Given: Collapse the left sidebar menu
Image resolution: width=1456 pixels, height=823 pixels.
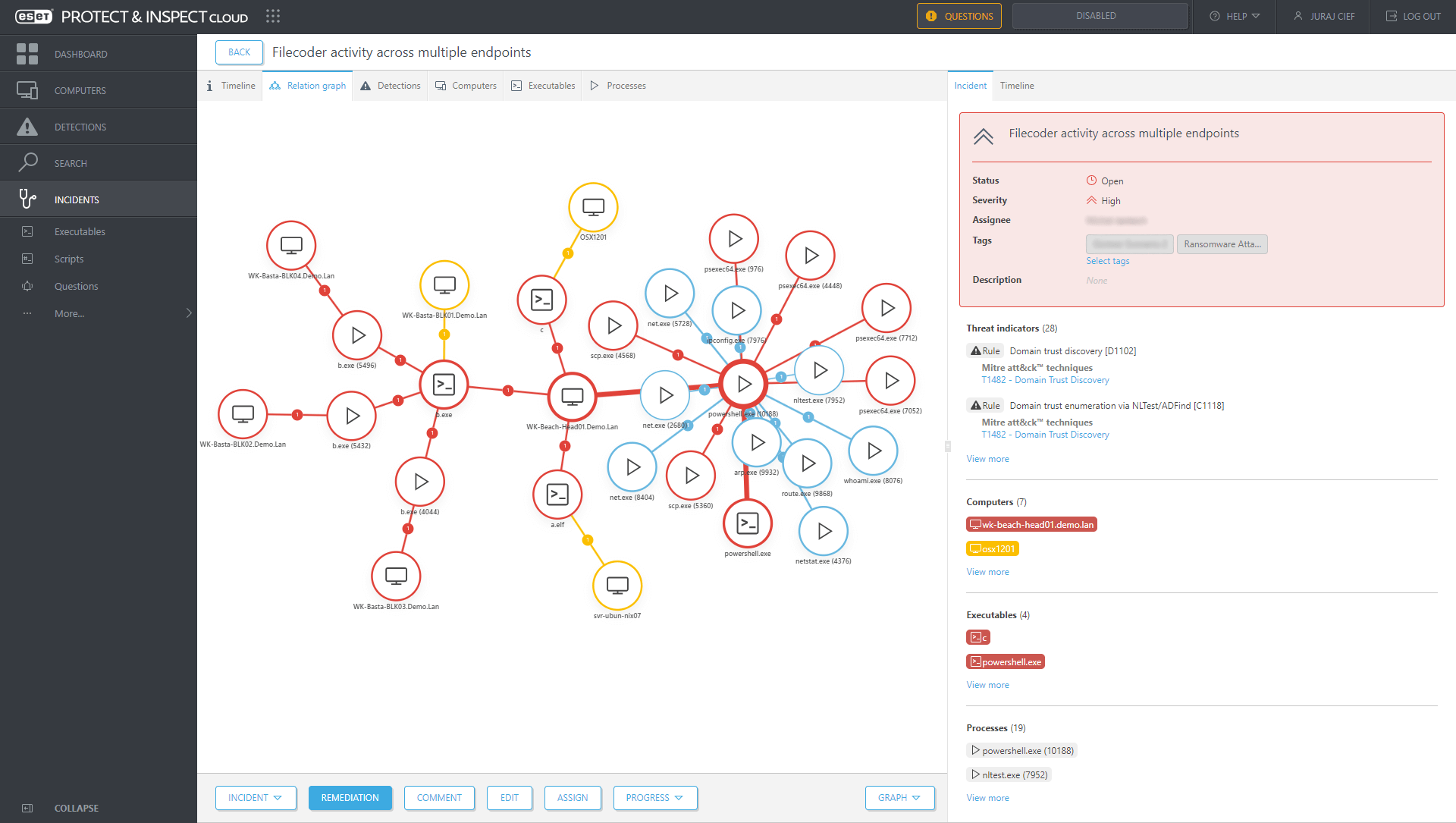Looking at the screenshot, I should [75, 808].
